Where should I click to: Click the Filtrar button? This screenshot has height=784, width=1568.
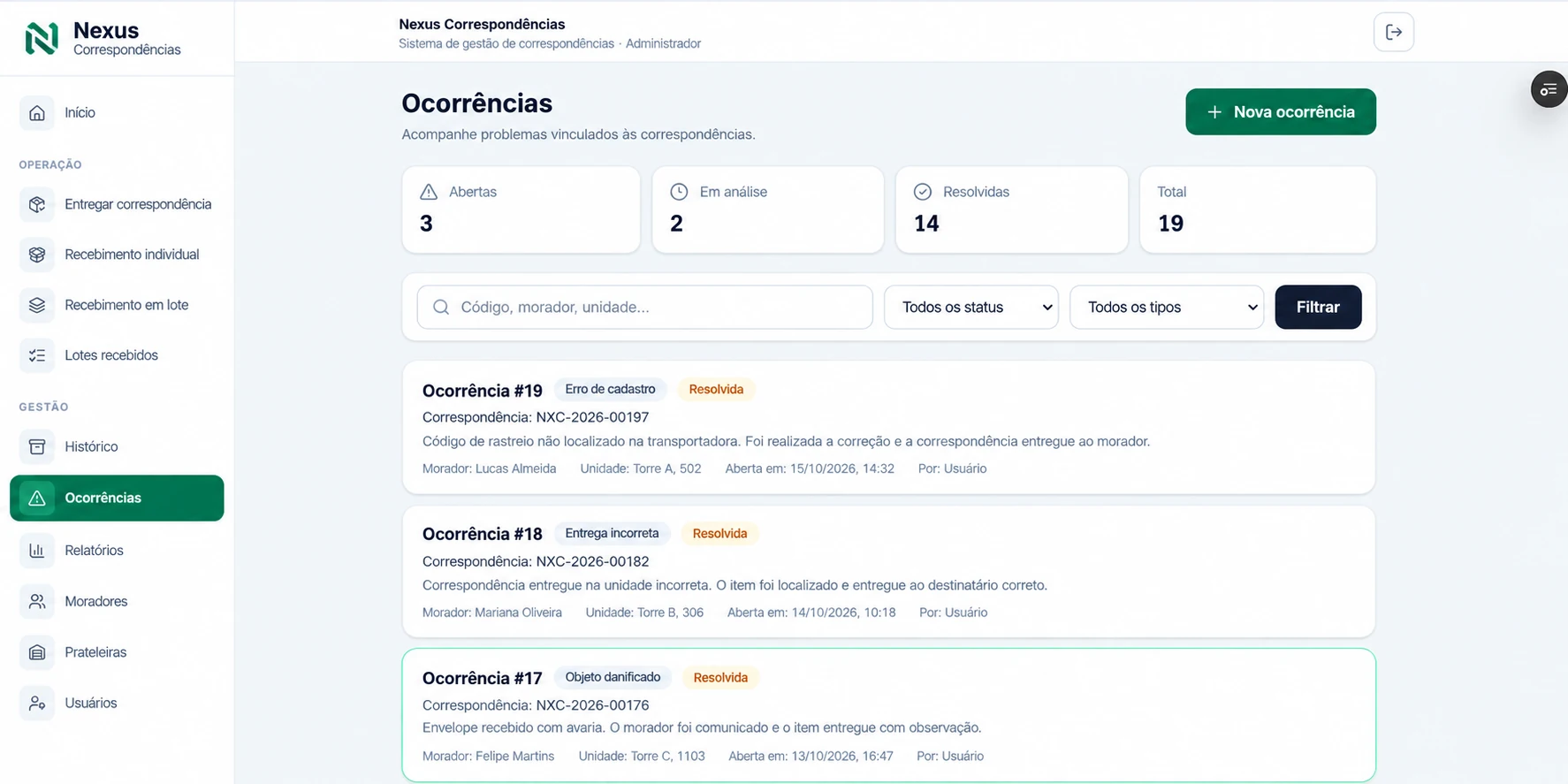pos(1318,307)
